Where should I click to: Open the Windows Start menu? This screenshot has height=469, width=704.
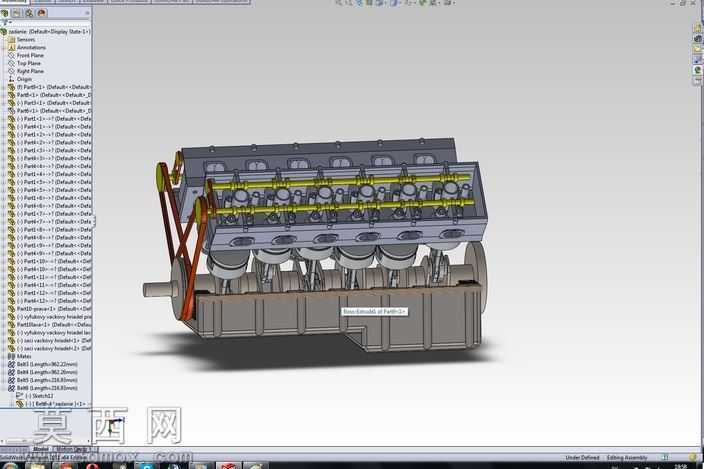coord(9,466)
